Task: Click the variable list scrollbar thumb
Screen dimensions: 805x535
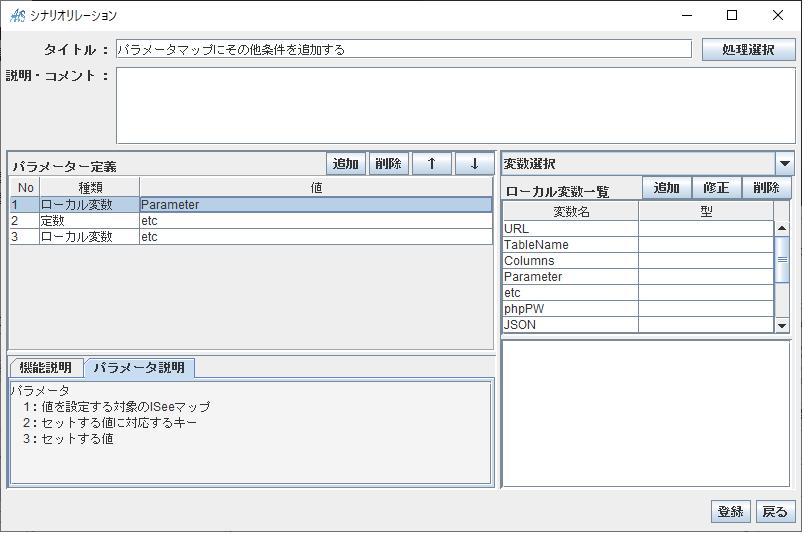Action: (781, 259)
